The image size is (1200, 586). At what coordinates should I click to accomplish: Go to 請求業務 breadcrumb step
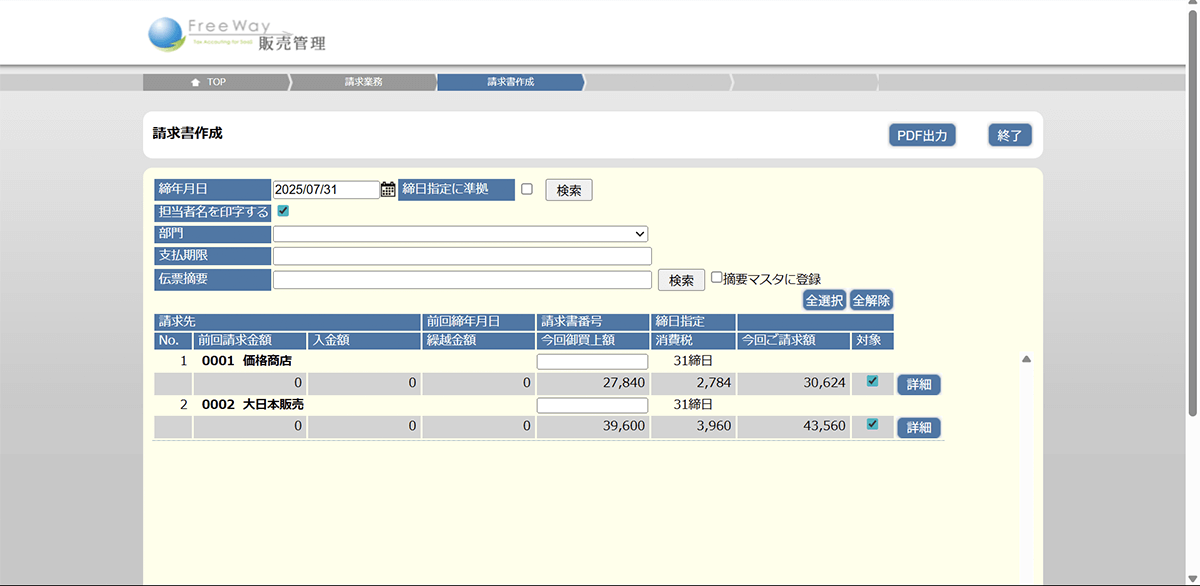[362, 82]
